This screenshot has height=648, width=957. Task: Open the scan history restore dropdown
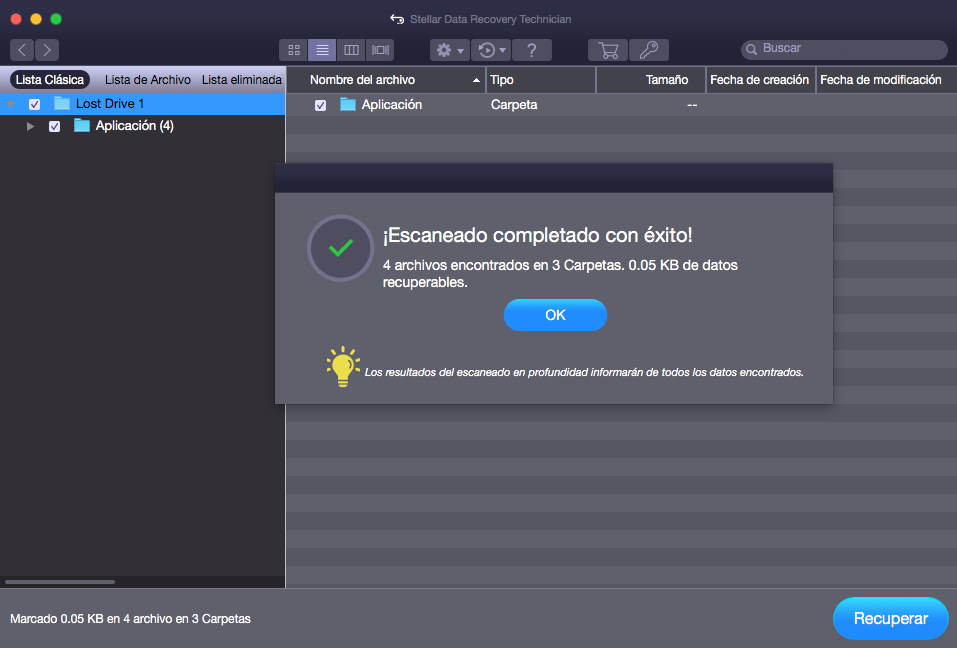pos(491,50)
